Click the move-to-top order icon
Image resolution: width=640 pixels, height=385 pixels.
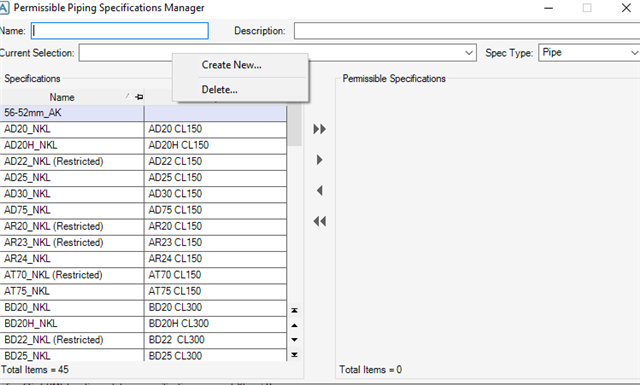click(x=294, y=310)
